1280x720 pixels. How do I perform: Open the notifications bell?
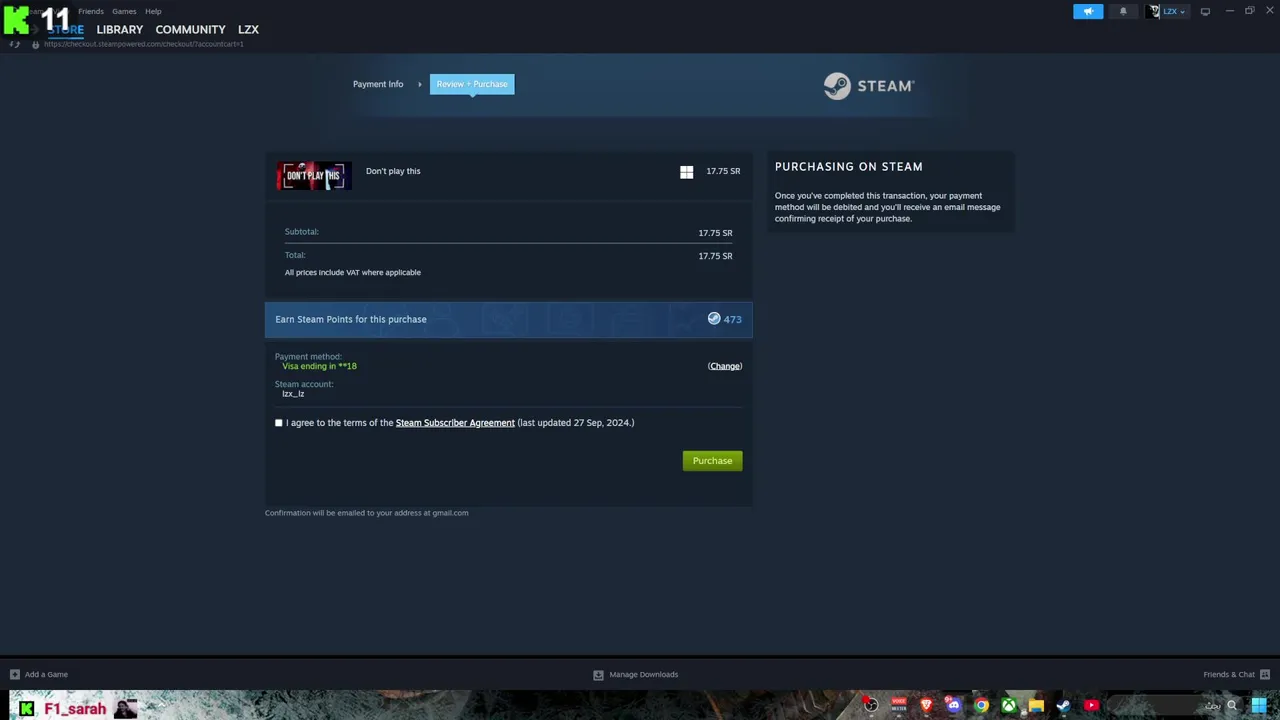[1123, 12]
